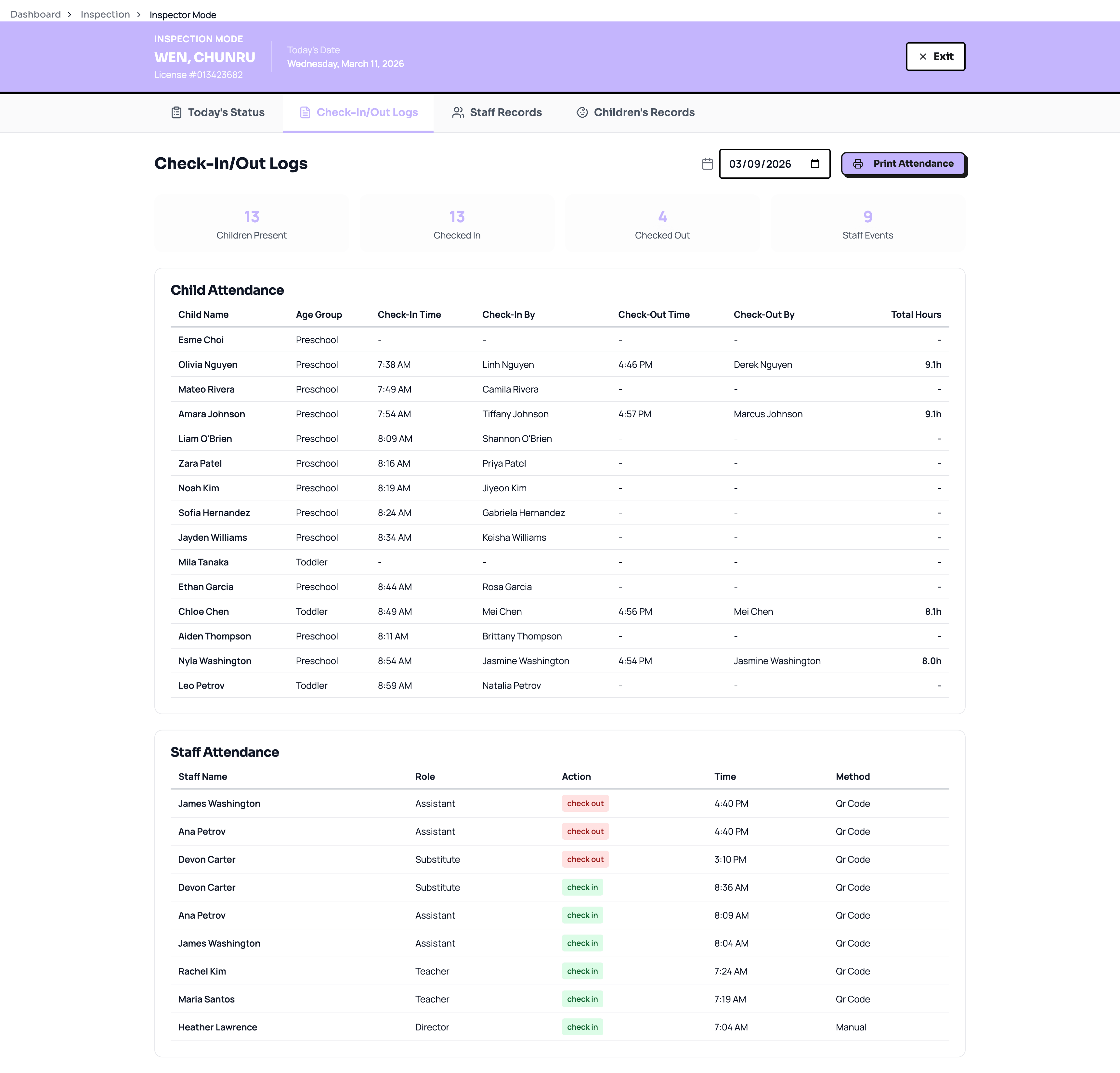Click Ana Petrov's check in badge
The height and width of the screenshot is (1073, 1120).
(x=582, y=915)
